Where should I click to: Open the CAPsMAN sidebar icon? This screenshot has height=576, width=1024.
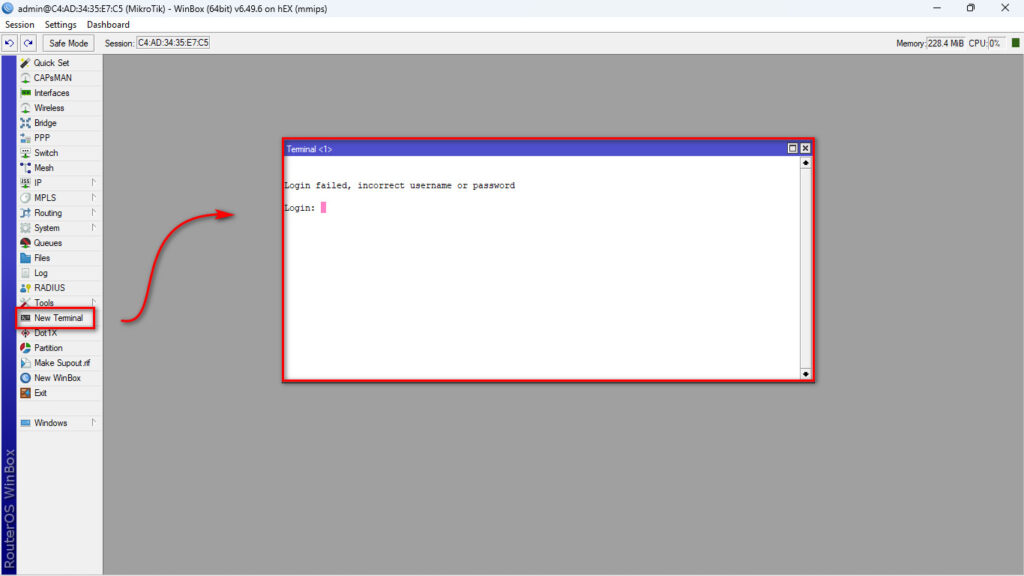(x=26, y=78)
